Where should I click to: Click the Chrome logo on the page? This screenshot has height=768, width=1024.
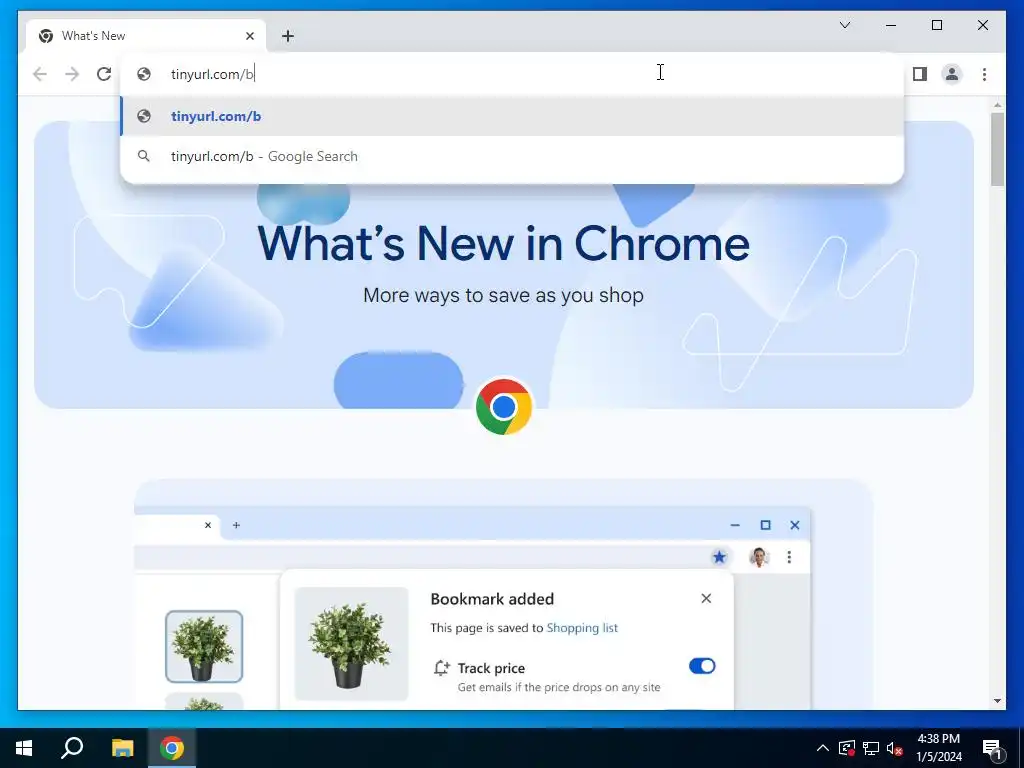[x=504, y=407]
